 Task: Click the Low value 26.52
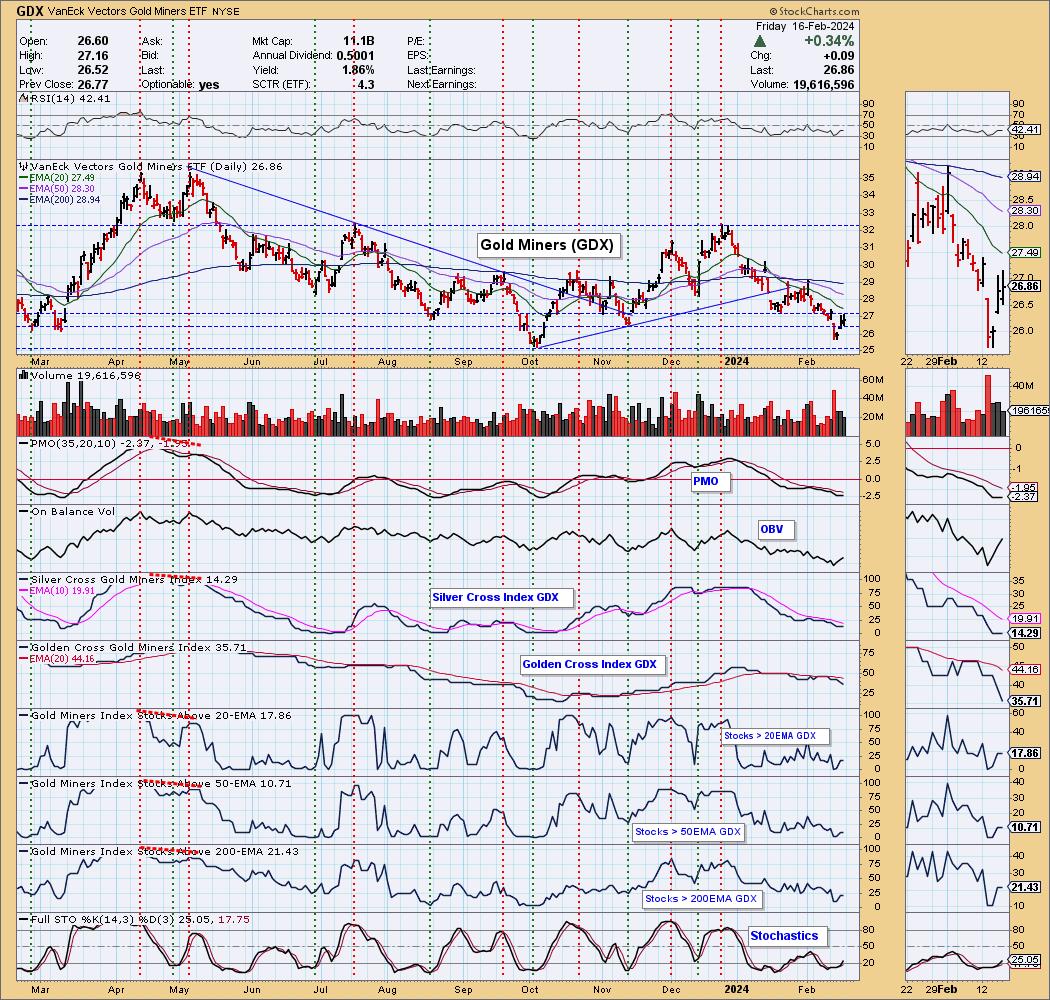pyautogui.click(x=92, y=70)
